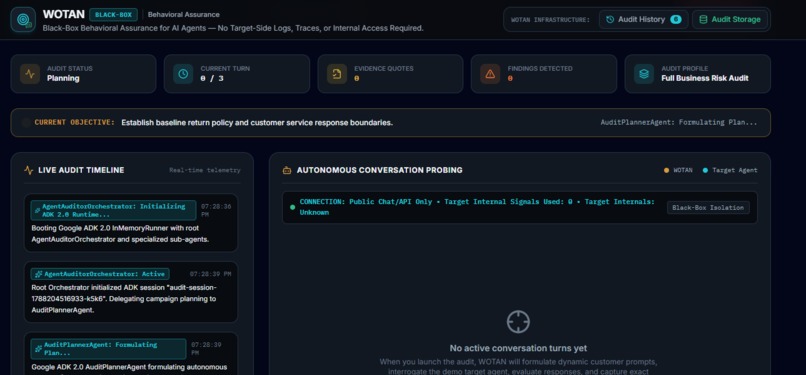Click the 07:28:36 PM timestamp
The image size is (806, 375).
[216, 210]
